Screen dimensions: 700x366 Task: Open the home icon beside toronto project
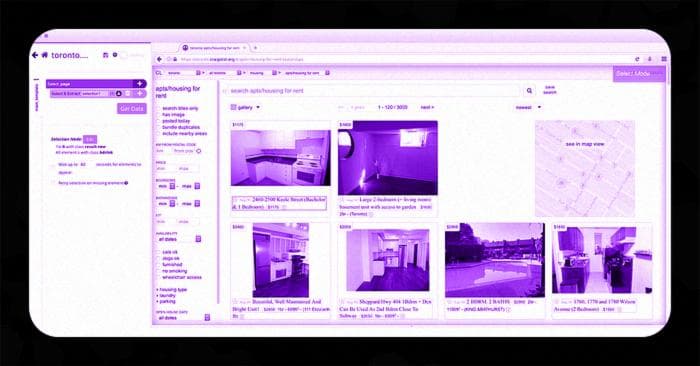[45, 55]
